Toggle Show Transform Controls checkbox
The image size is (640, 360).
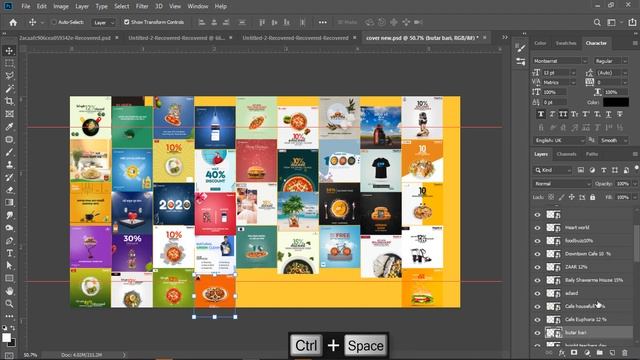pyautogui.click(x=127, y=22)
